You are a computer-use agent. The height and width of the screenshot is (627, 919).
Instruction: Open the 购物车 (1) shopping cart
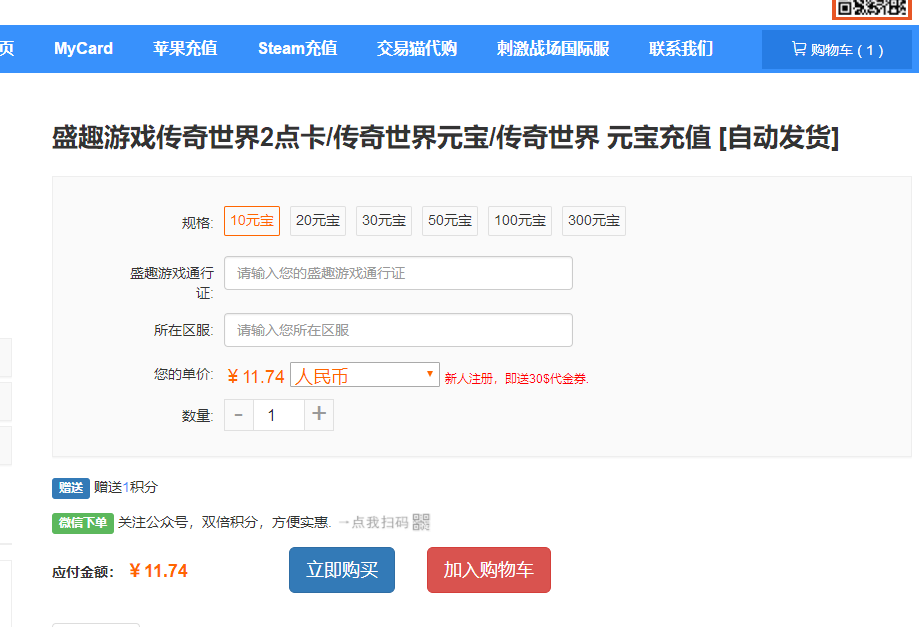836,50
